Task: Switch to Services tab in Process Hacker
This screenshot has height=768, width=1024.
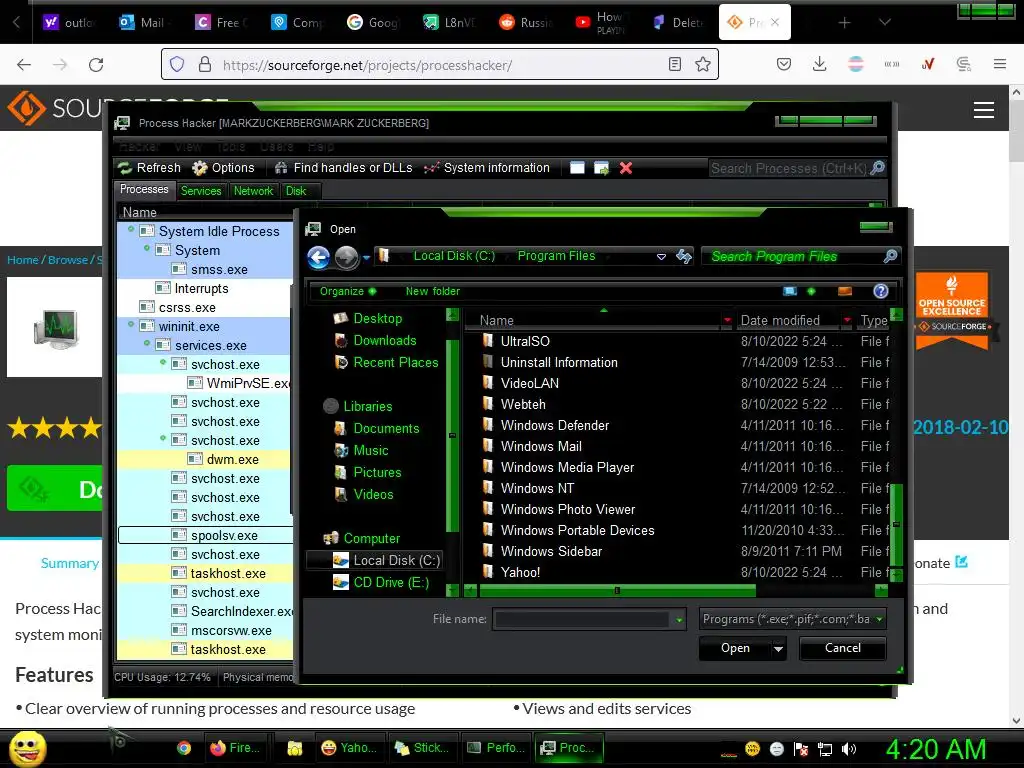Action: pyautogui.click(x=200, y=191)
